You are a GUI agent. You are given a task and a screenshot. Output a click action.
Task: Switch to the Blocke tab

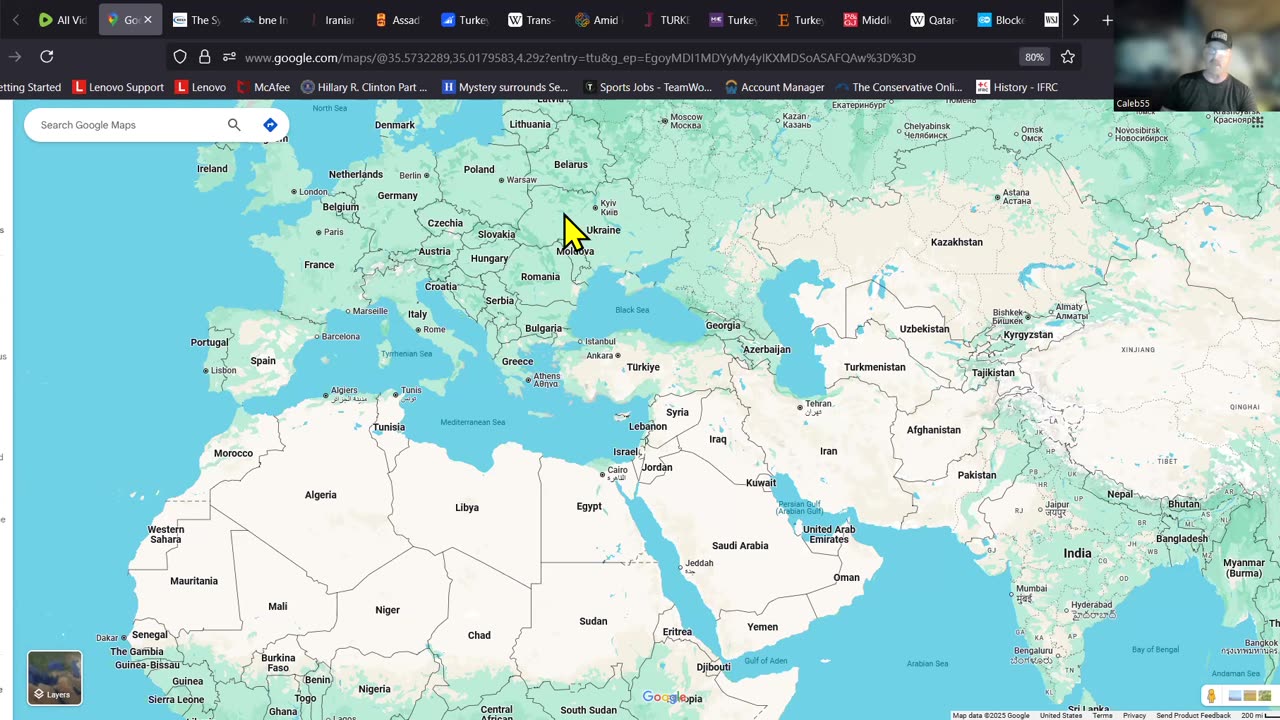pyautogui.click(x=1001, y=20)
